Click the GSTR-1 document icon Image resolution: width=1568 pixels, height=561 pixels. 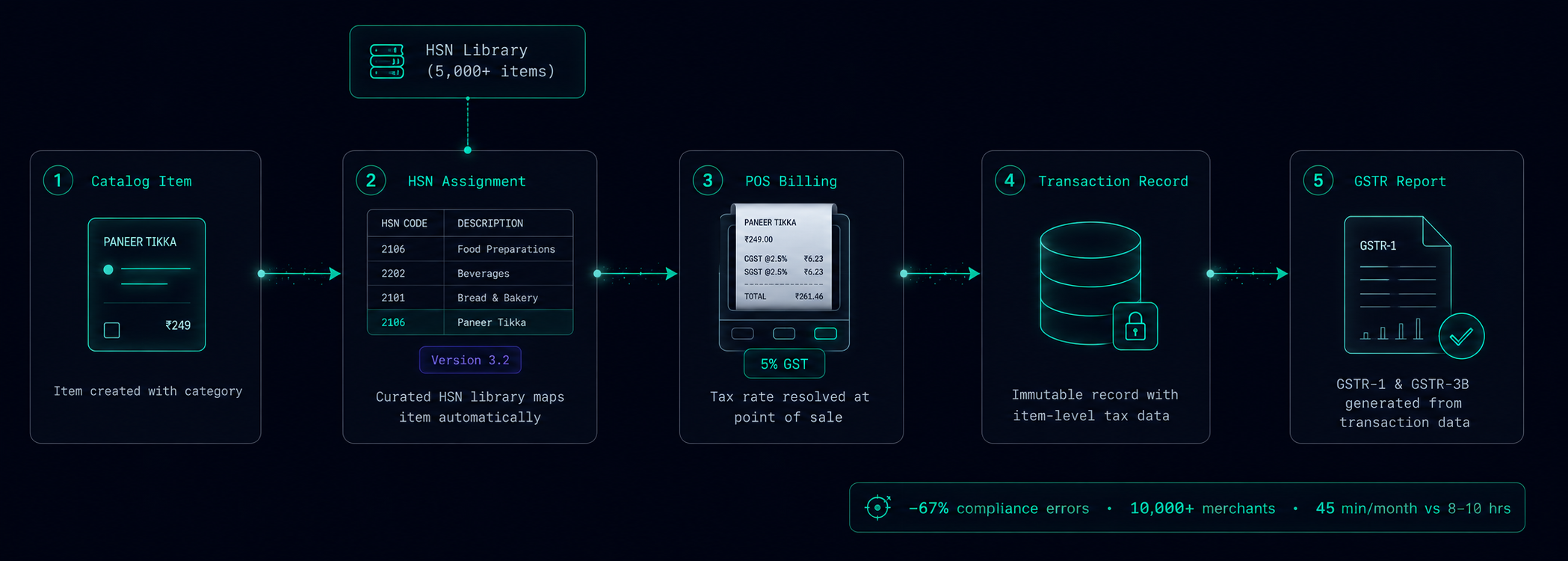[x=1398, y=285]
